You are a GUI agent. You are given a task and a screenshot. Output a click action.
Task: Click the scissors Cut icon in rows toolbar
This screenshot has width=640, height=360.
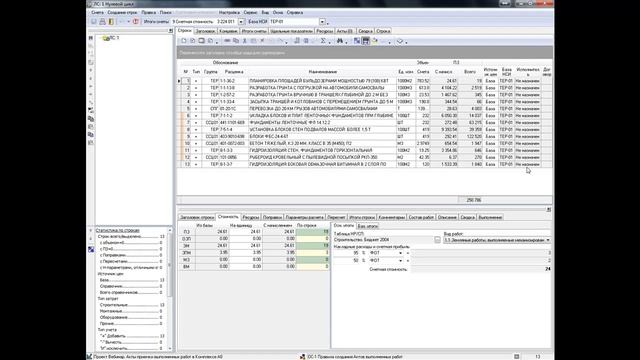(245, 41)
